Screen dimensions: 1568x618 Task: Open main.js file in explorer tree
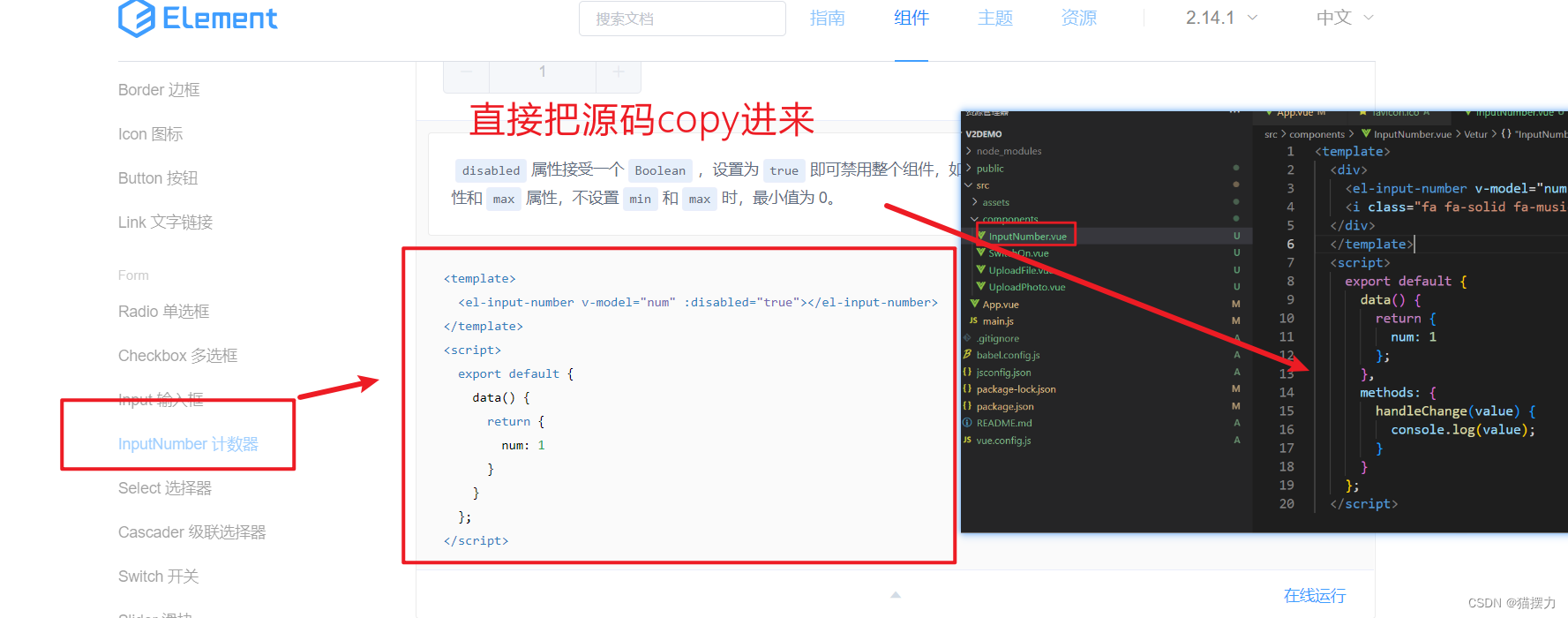998,321
